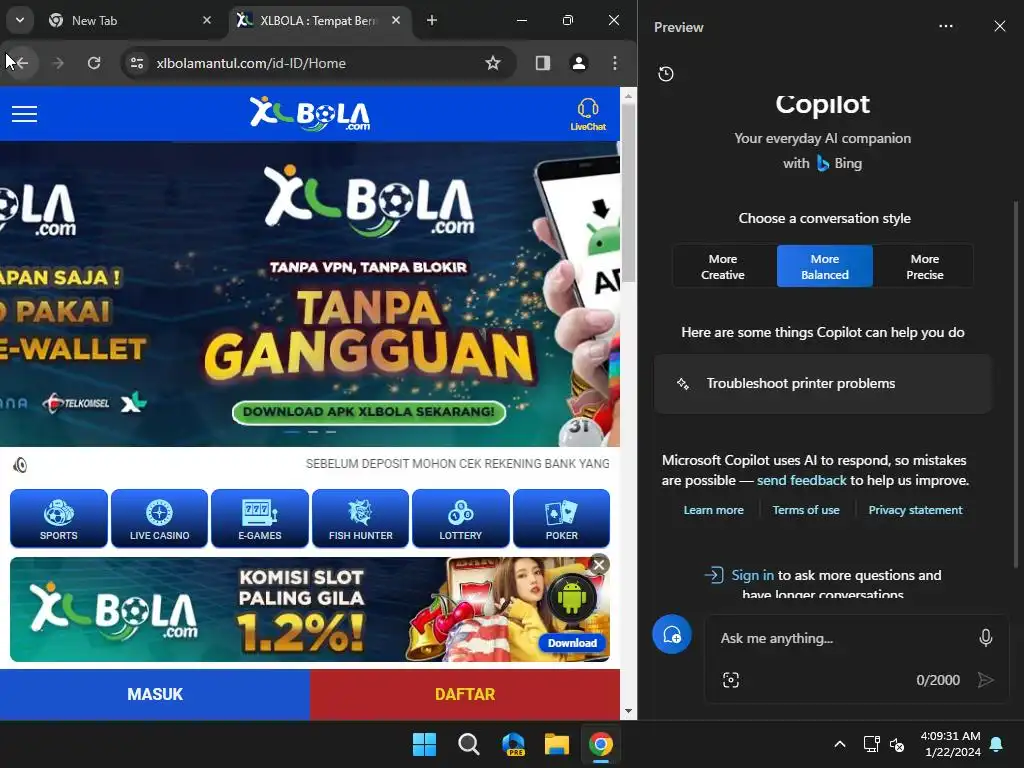This screenshot has width=1024, height=768.
Task: Open the Terms of use link
Action: point(806,510)
